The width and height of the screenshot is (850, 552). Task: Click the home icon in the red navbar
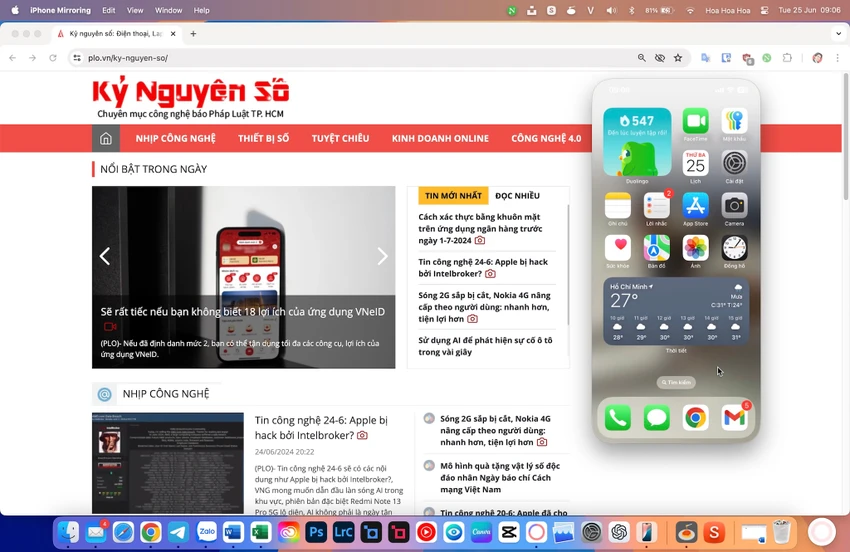(106, 138)
